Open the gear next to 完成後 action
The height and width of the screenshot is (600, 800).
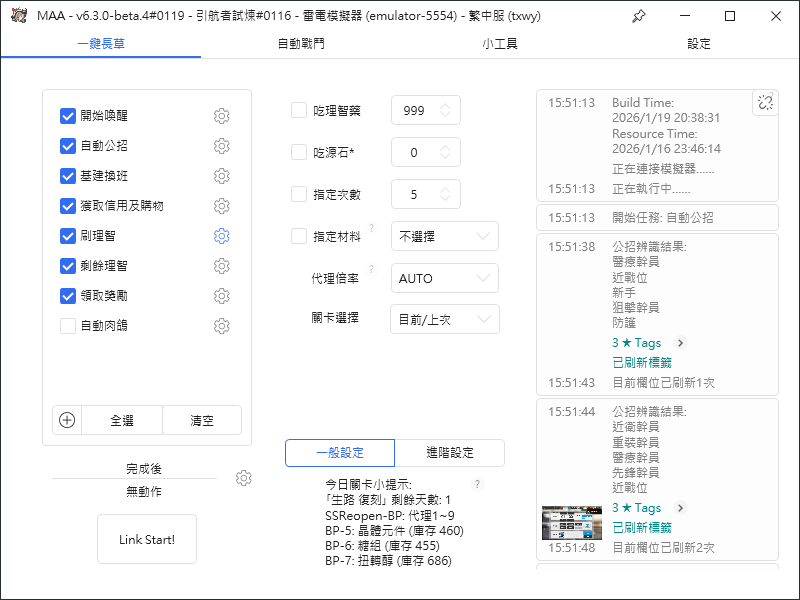pyautogui.click(x=243, y=478)
